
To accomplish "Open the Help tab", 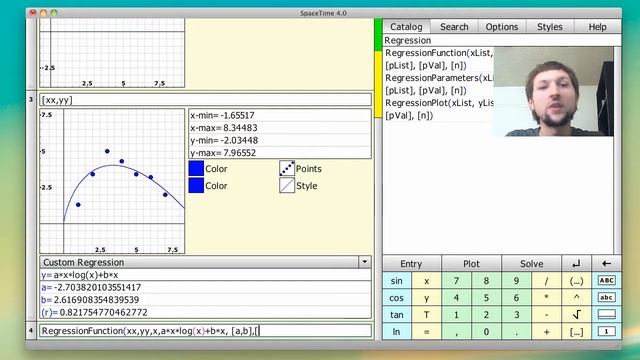I will click(597, 27).
